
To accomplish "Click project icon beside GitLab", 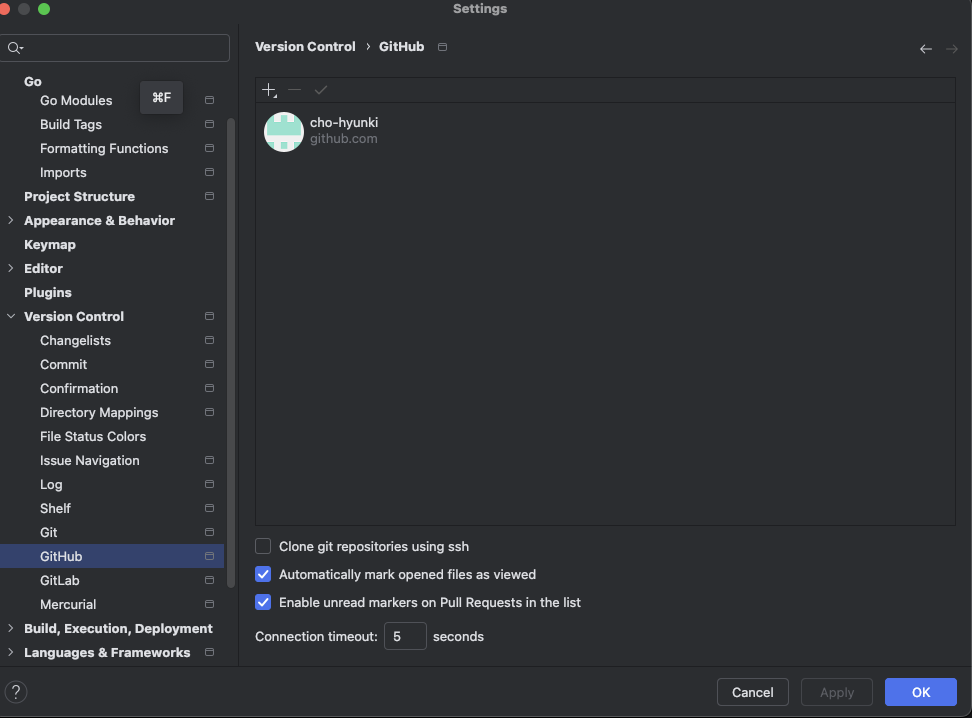I will [x=210, y=580].
